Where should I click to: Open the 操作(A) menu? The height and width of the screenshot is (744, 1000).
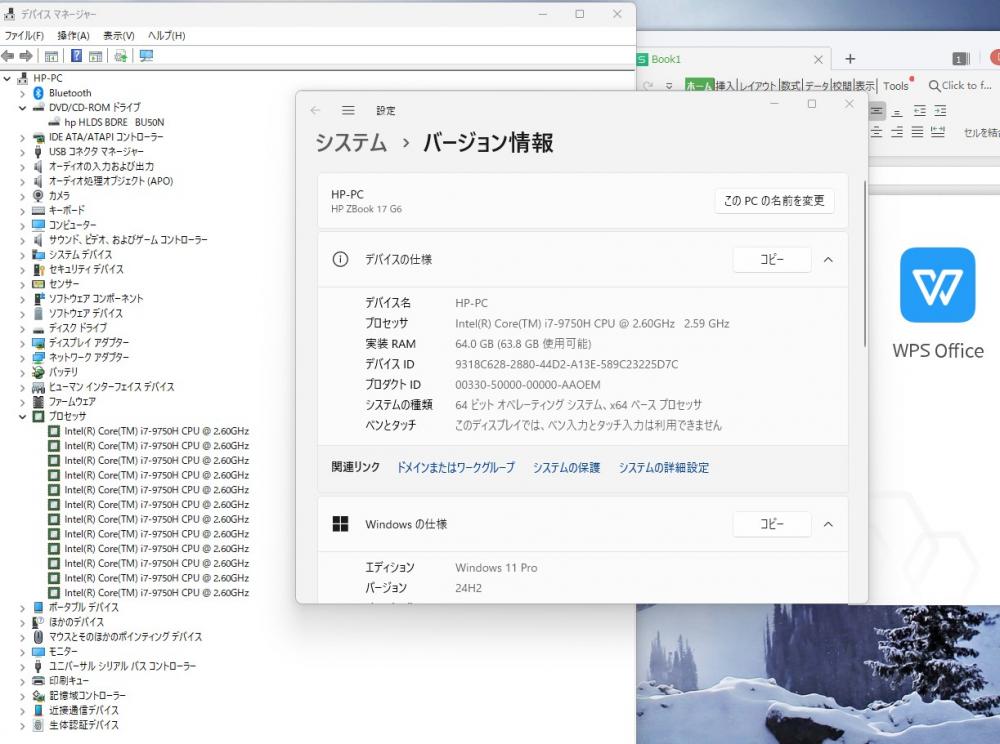coord(73,36)
